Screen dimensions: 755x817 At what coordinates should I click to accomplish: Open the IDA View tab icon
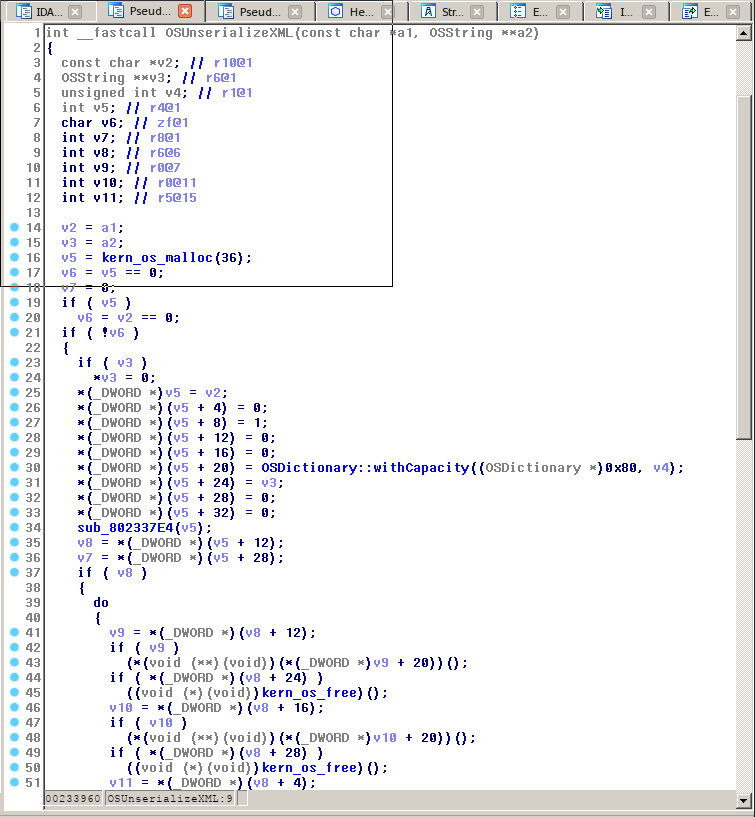pyautogui.click(x=23, y=11)
